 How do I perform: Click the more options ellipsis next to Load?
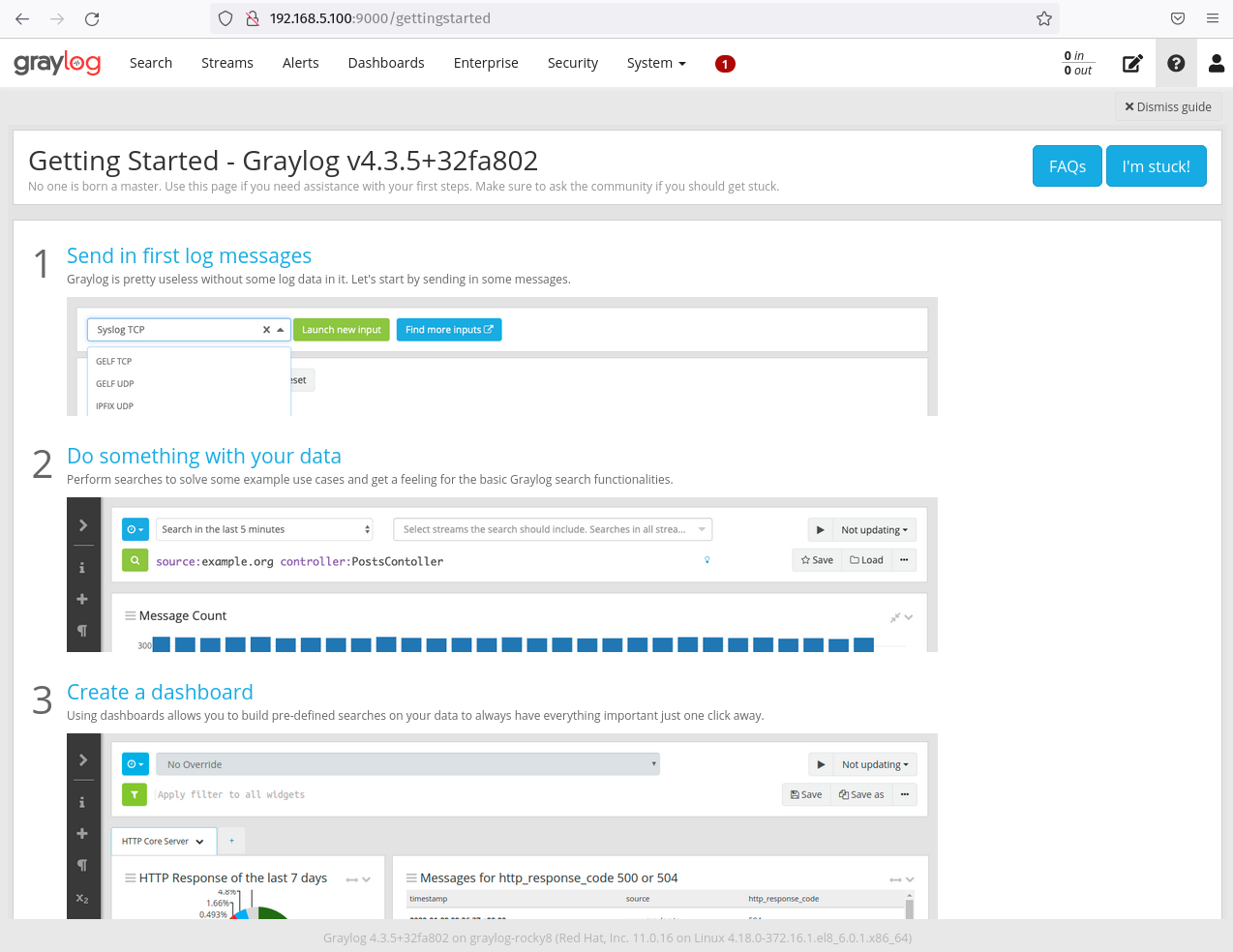pos(904,560)
